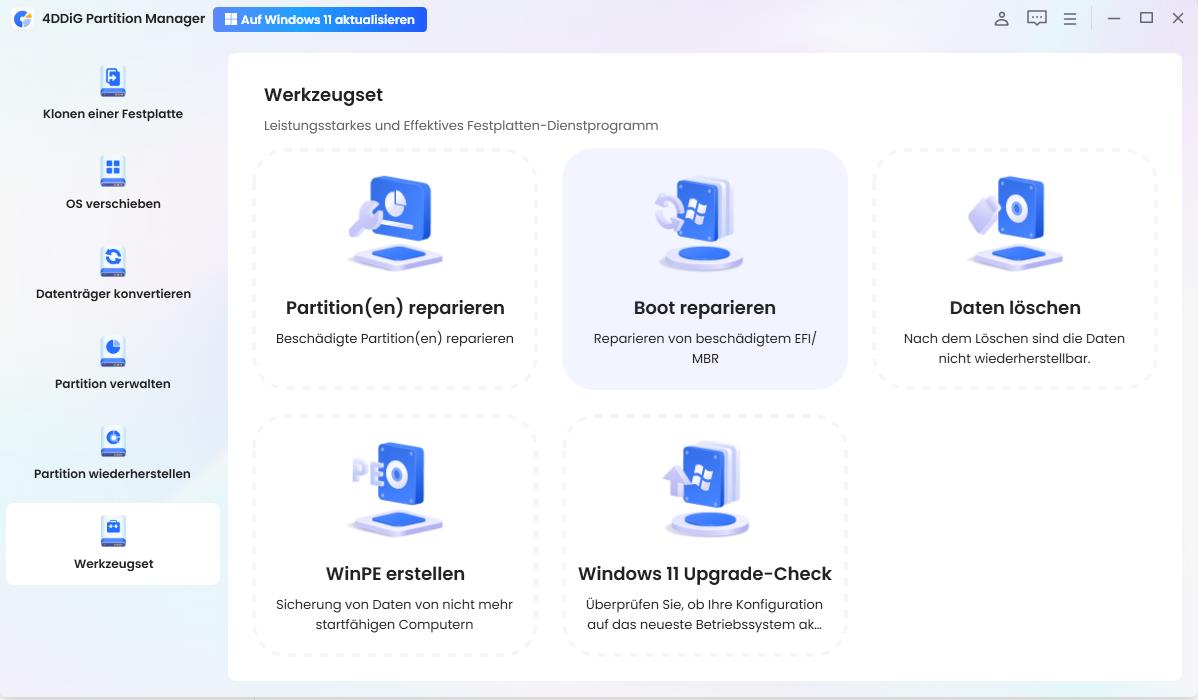This screenshot has height=700, width=1198.
Task: Click the Daten löschen eraser disk illustration
Action: point(1015,223)
